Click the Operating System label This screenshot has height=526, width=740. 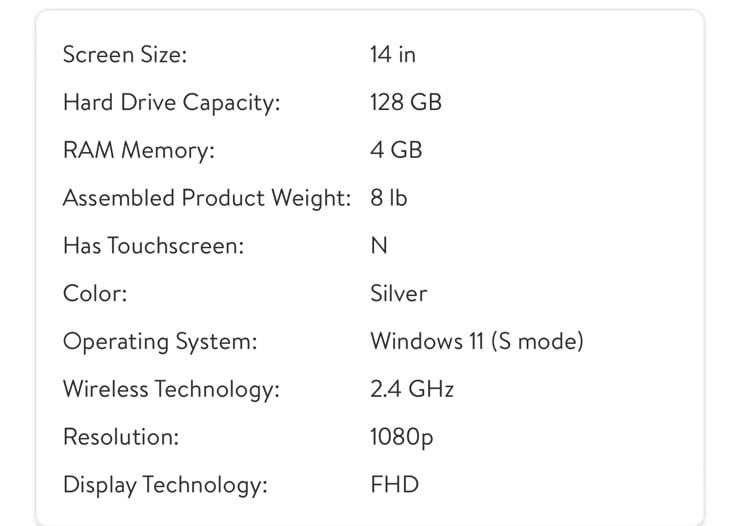[x=160, y=342]
